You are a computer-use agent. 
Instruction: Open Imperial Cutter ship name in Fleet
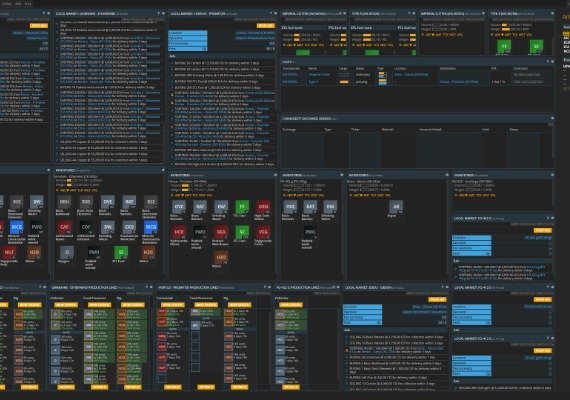pos(319,75)
